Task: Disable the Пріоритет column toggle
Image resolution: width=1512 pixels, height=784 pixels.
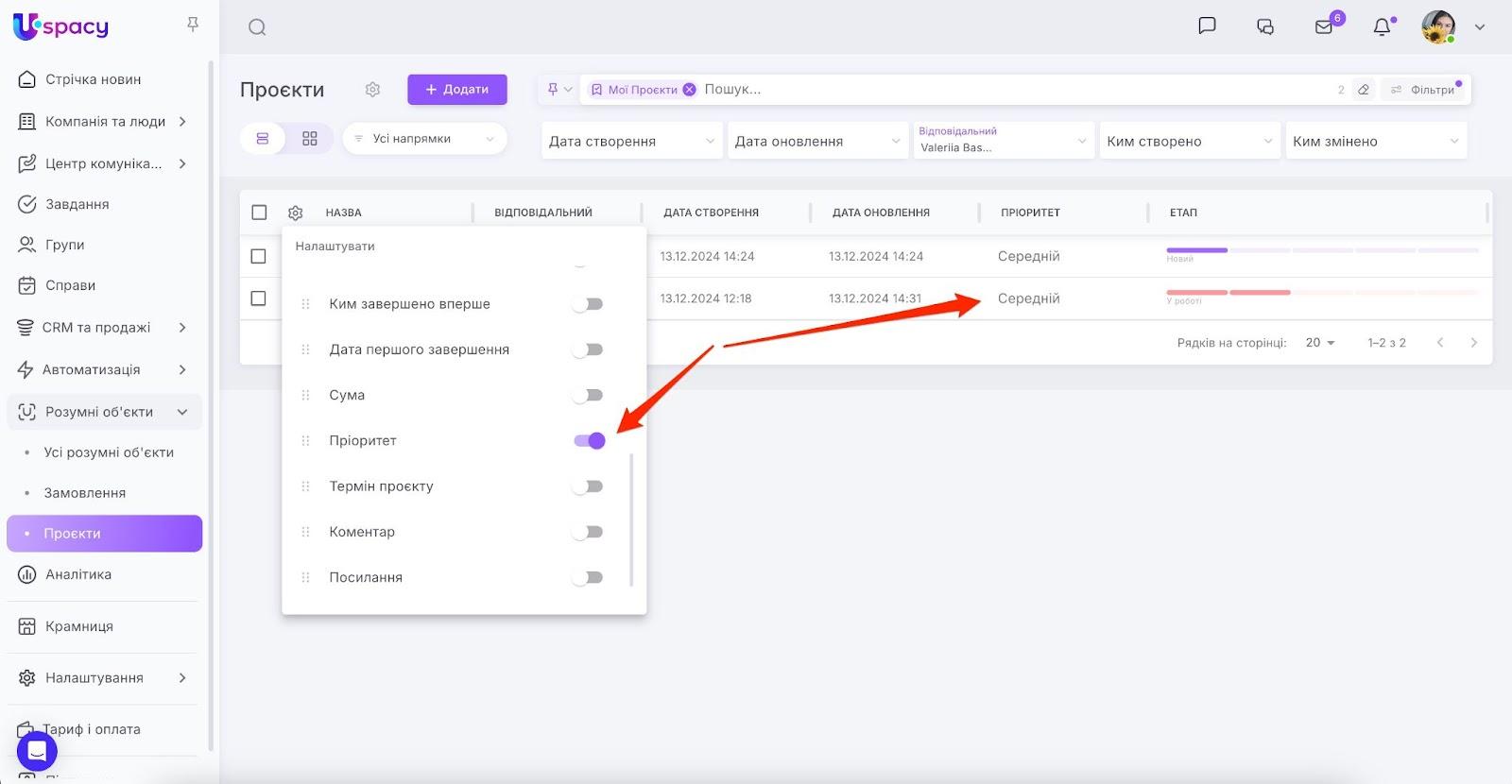Action: [589, 441]
